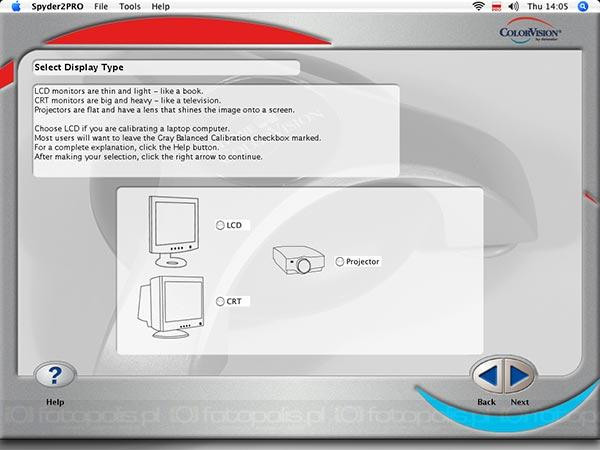Open the Tools menu
Viewport: 600px width, 450px height.
click(130, 7)
